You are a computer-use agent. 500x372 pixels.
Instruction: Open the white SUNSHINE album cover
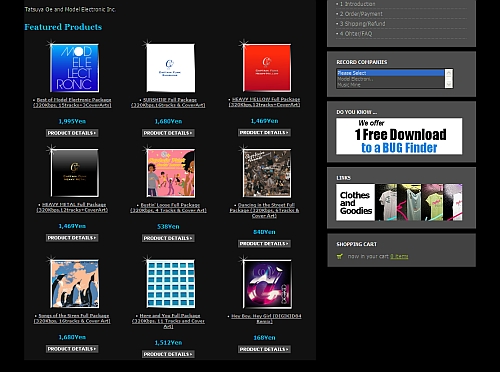pyautogui.click(x=171, y=68)
